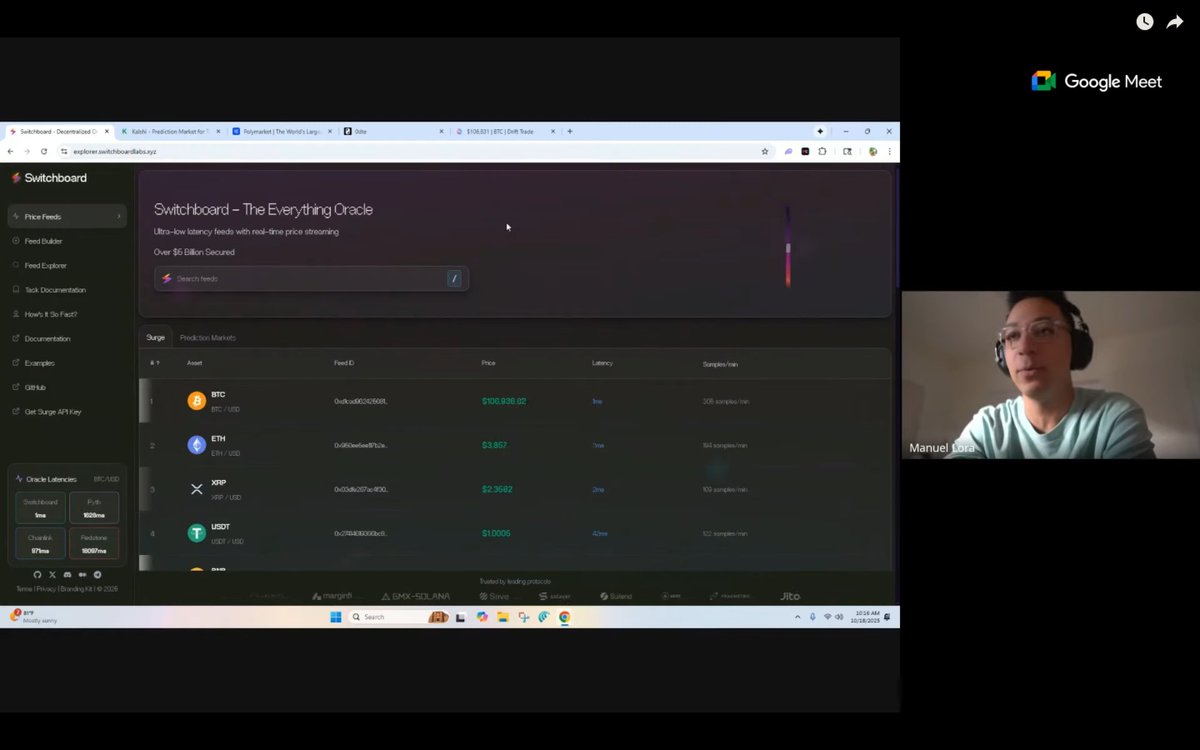Click the BTC feed ID value

361,401
